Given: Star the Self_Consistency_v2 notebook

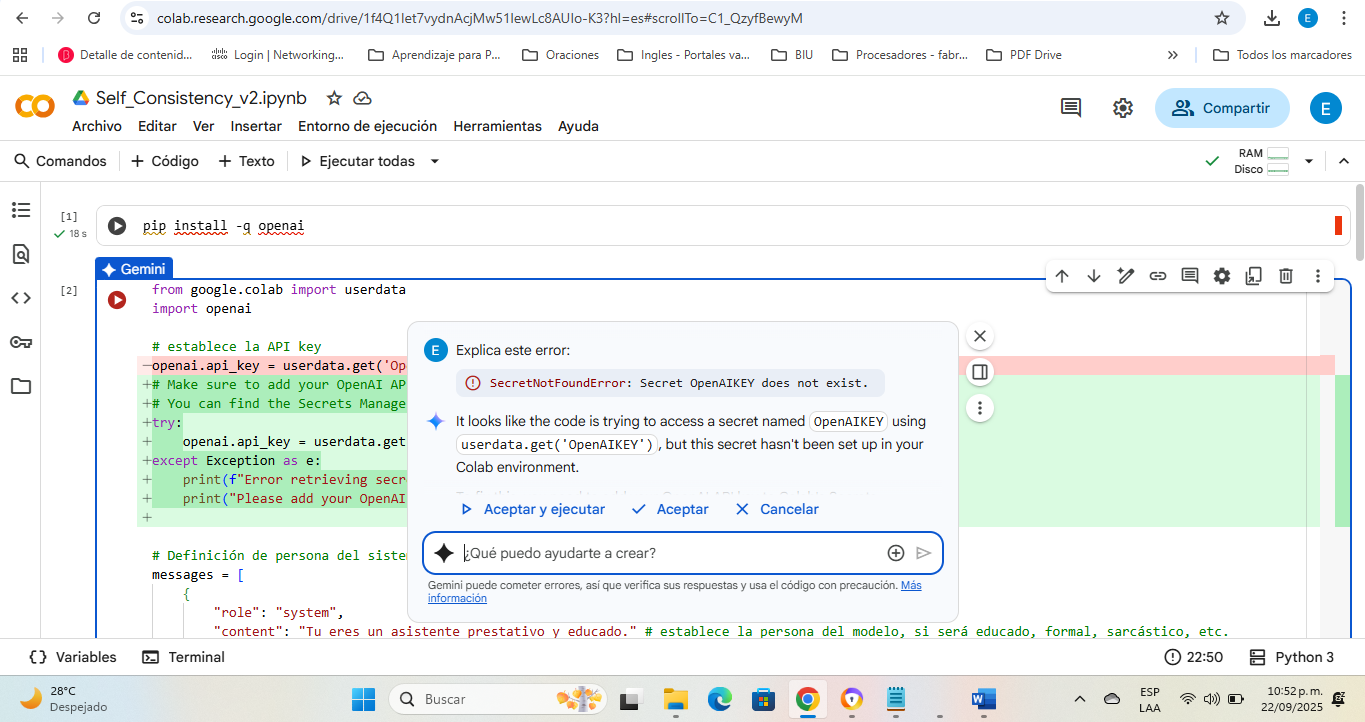Looking at the screenshot, I should tap(334, 98).
